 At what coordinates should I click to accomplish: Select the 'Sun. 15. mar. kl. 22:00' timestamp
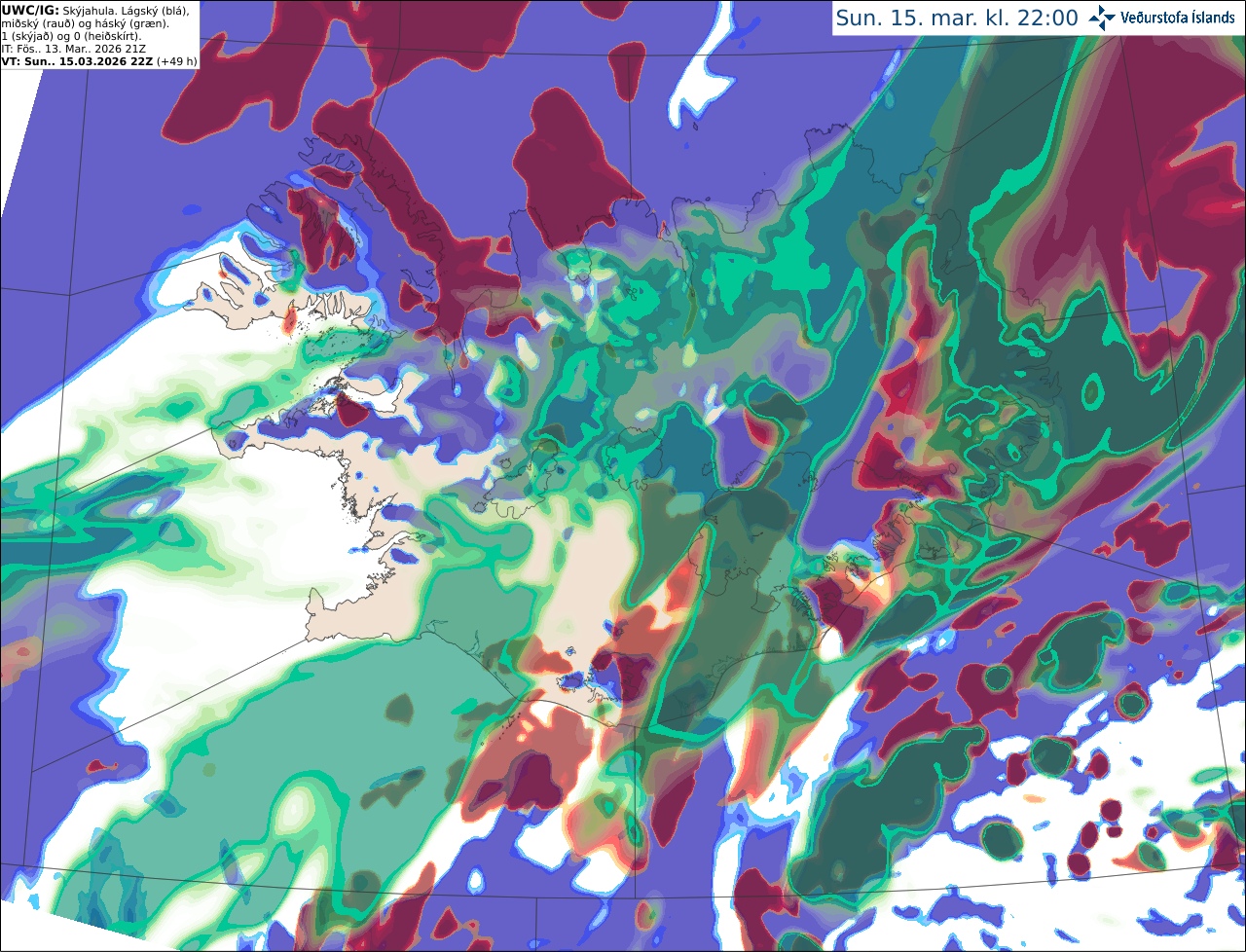(957, 18)
